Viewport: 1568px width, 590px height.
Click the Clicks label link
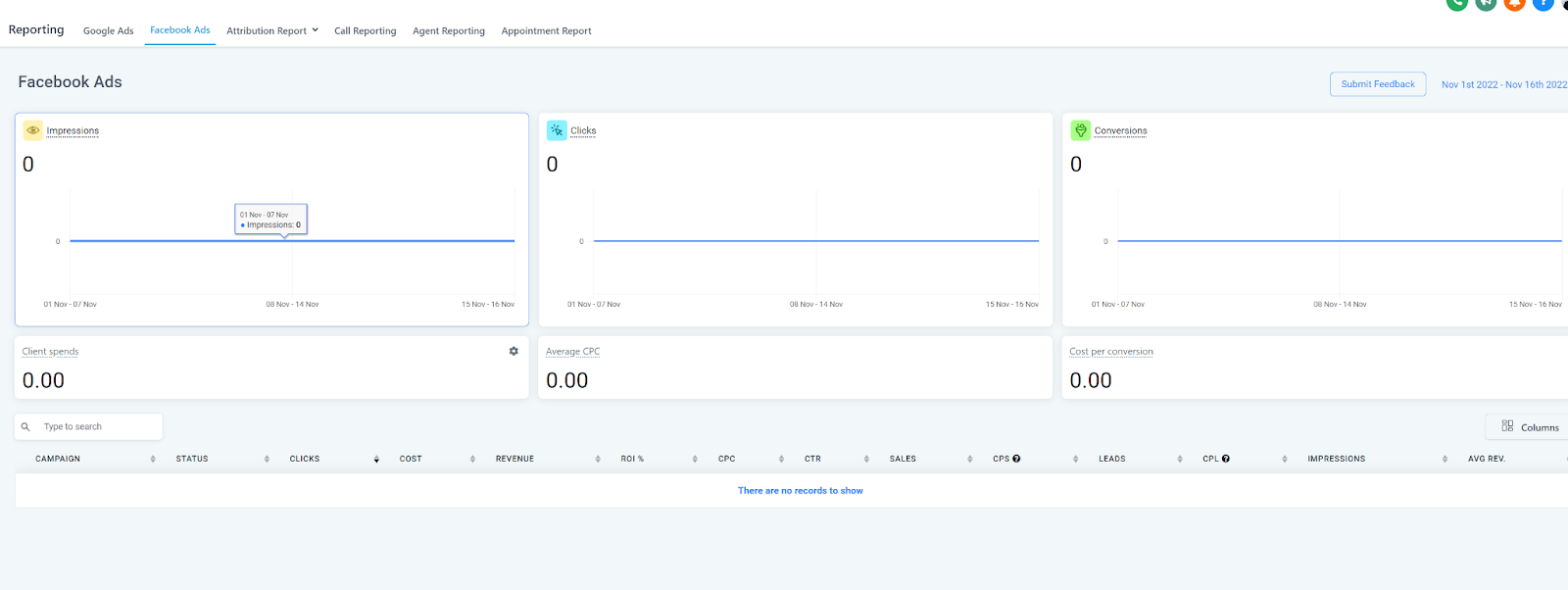pyautogui.click(x=583, y=130)
